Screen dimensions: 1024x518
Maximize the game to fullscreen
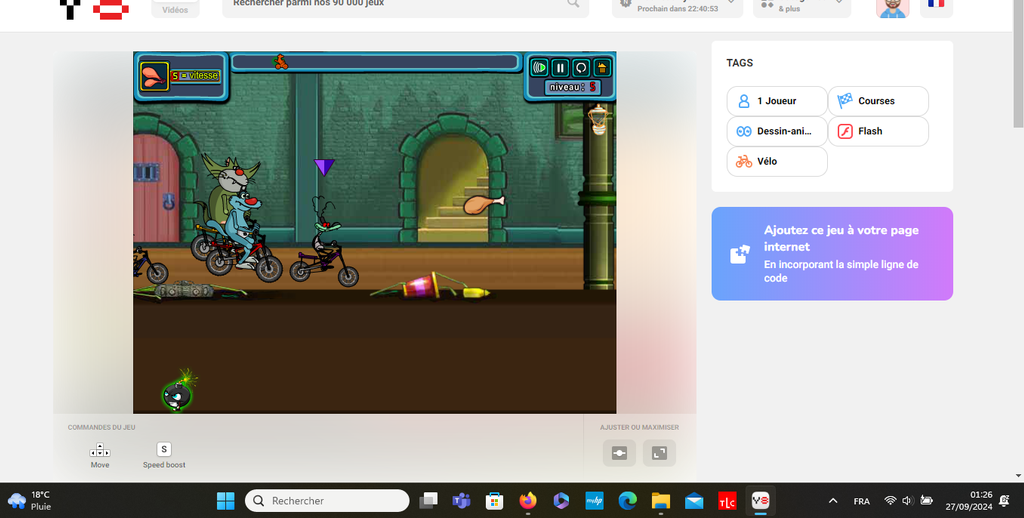(x=659, y=453)
